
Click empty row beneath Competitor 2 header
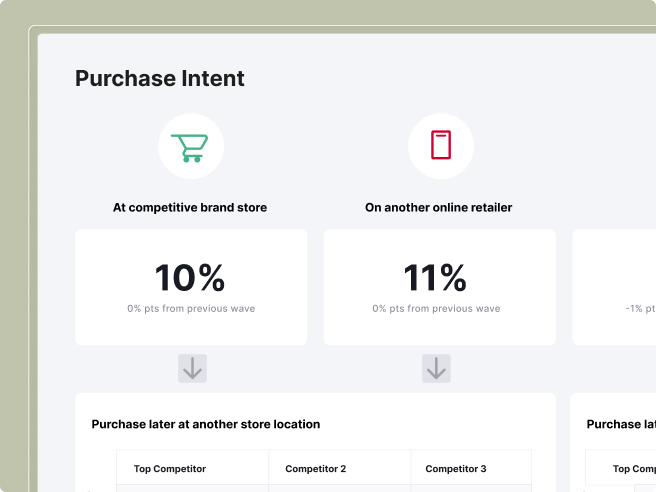pyautogui.click(x=340, y=488)
